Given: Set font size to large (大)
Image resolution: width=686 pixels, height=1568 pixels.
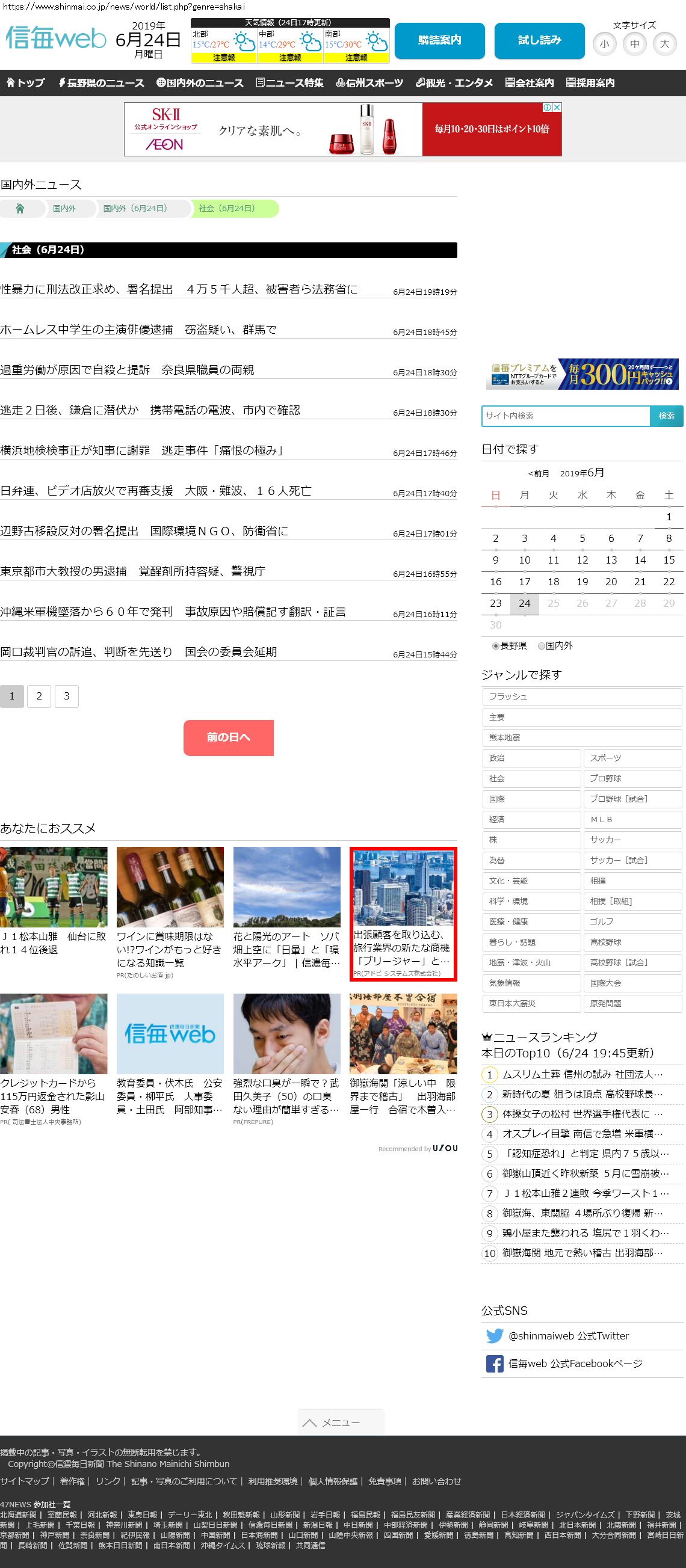Looking at the screenshot, I should [665, 44].
